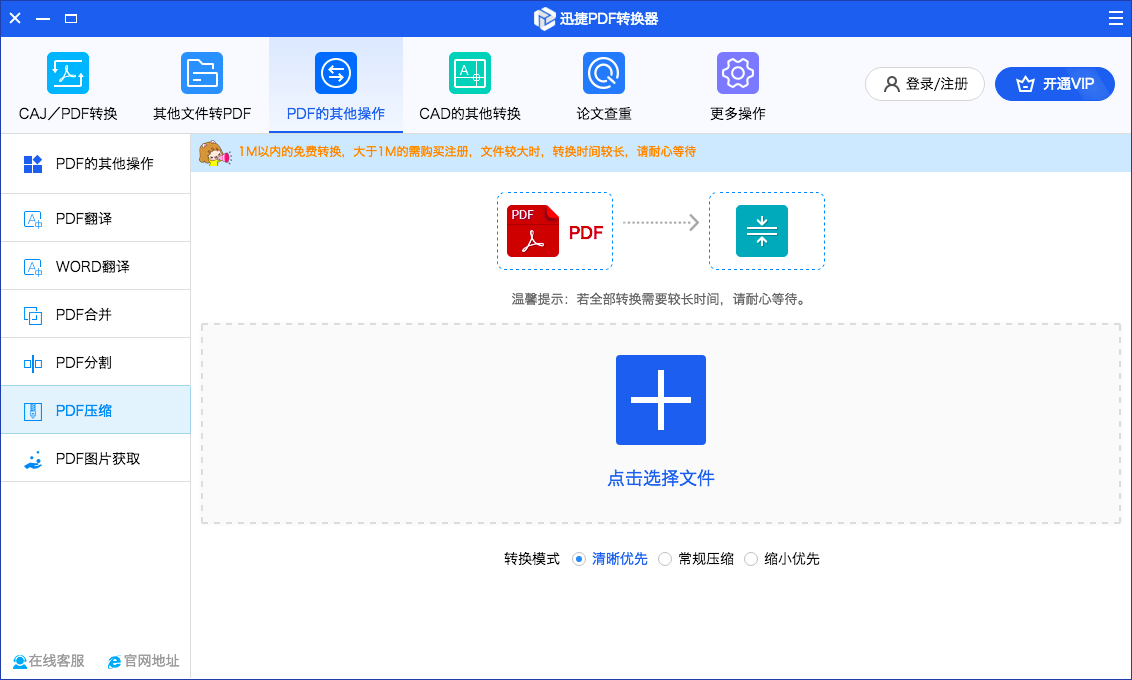This screenshot has height=680, width=1132.
Task: Click the 温馨提示 hint text
Action: coord(659,299)
